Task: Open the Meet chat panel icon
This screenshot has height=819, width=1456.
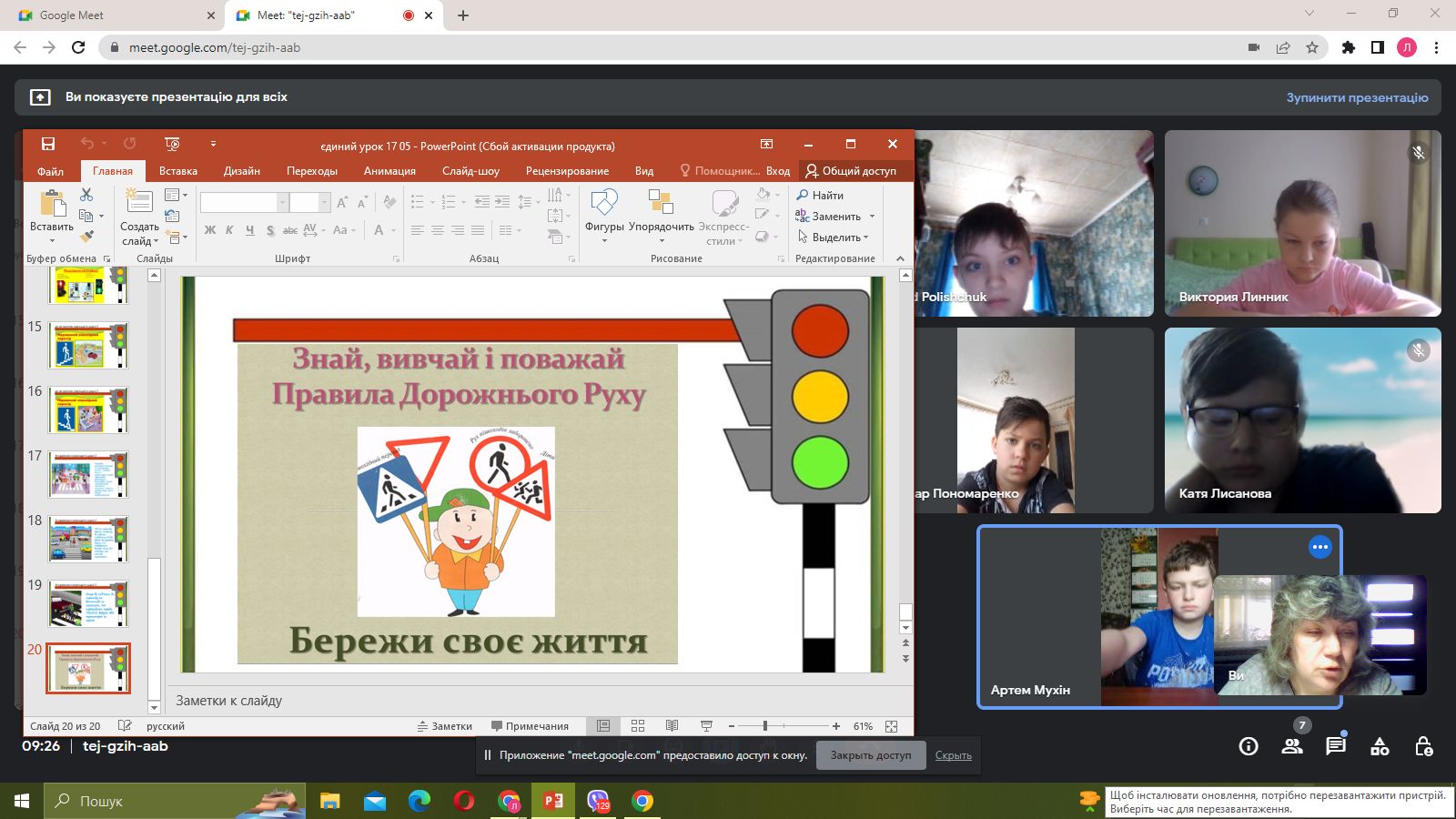Action: coord(1335,746)
